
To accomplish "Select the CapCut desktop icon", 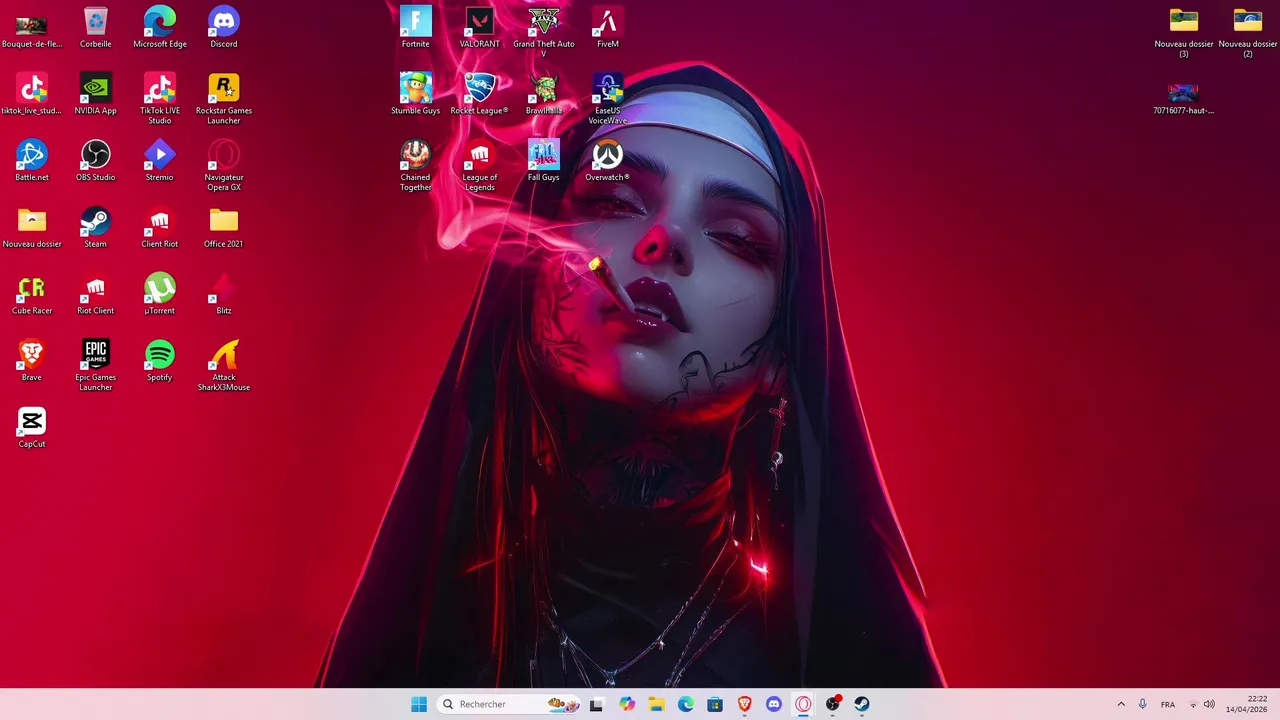I will (x=32, y=428).
